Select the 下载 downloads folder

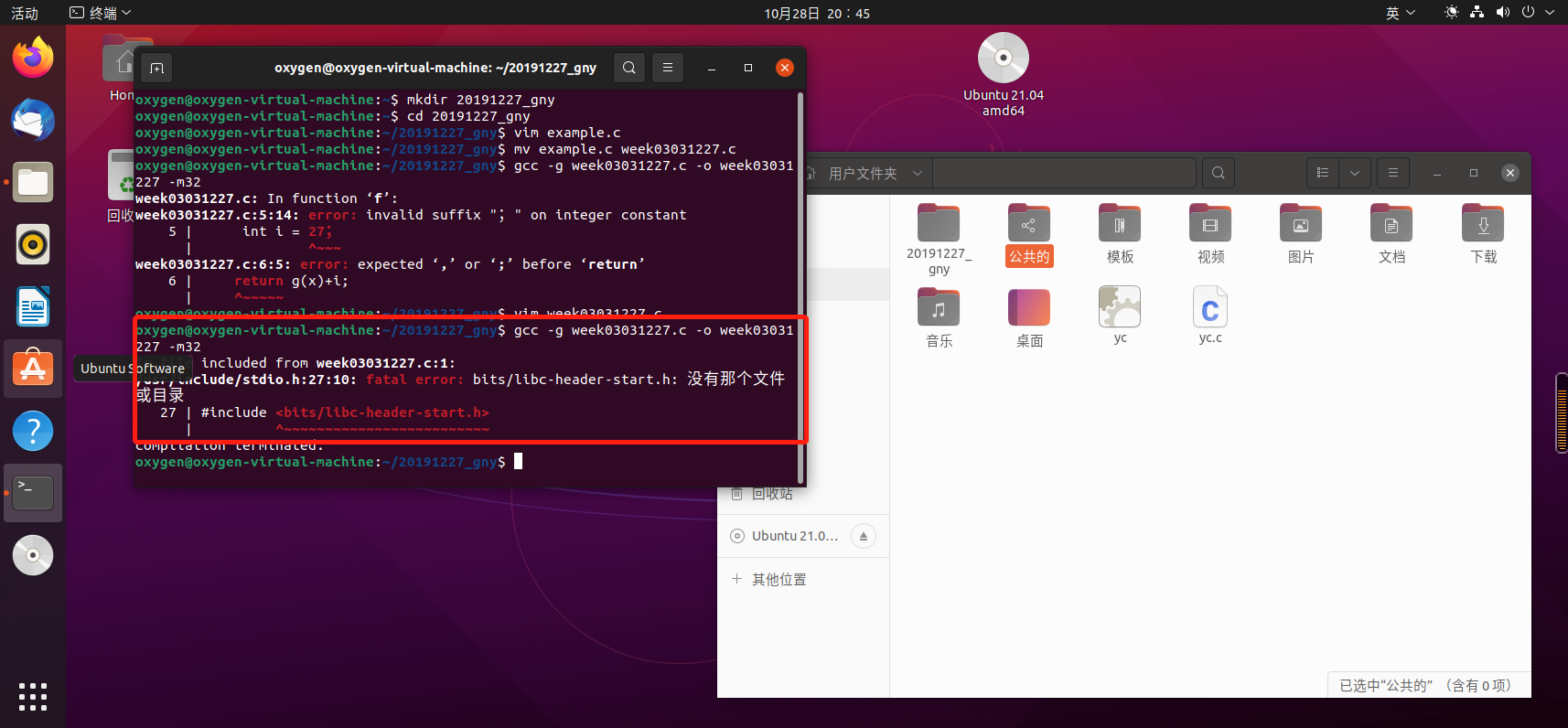[x=1483, y=235]
